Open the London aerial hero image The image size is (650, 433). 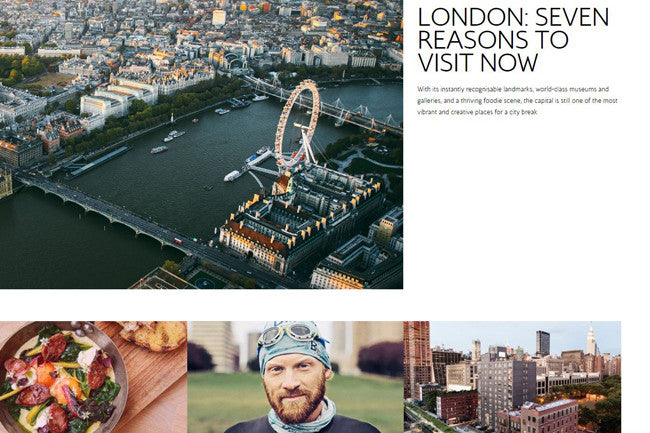pyautogui.click(x=201, y=144)
